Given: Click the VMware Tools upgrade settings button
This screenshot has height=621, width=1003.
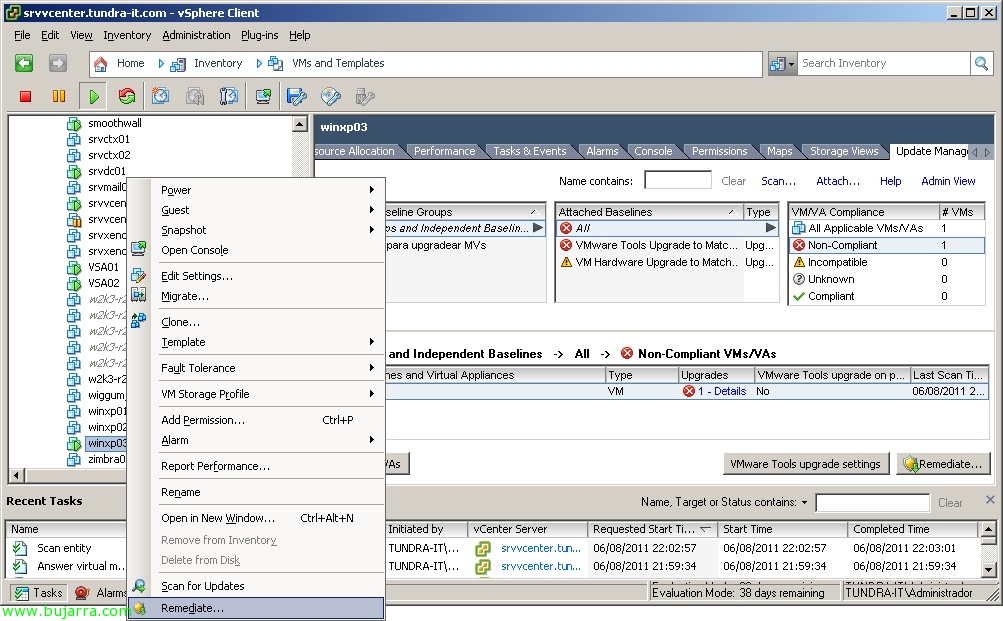Looking at the screenshot, I should [806, 464].
